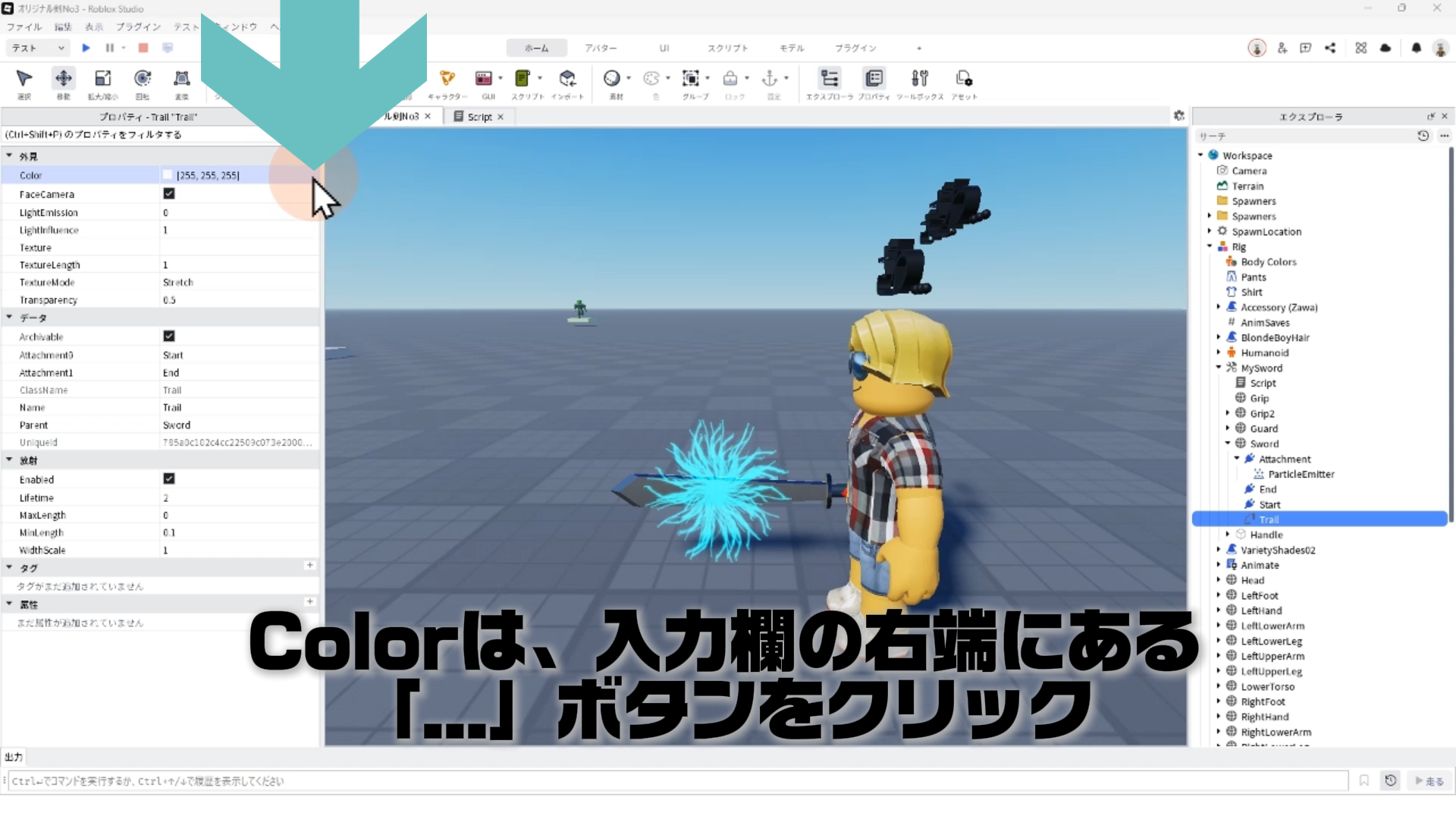This screenshot has width=1456, height=819.
Task: Collapse the MySword tree node
Action: tap(1219, 368)
